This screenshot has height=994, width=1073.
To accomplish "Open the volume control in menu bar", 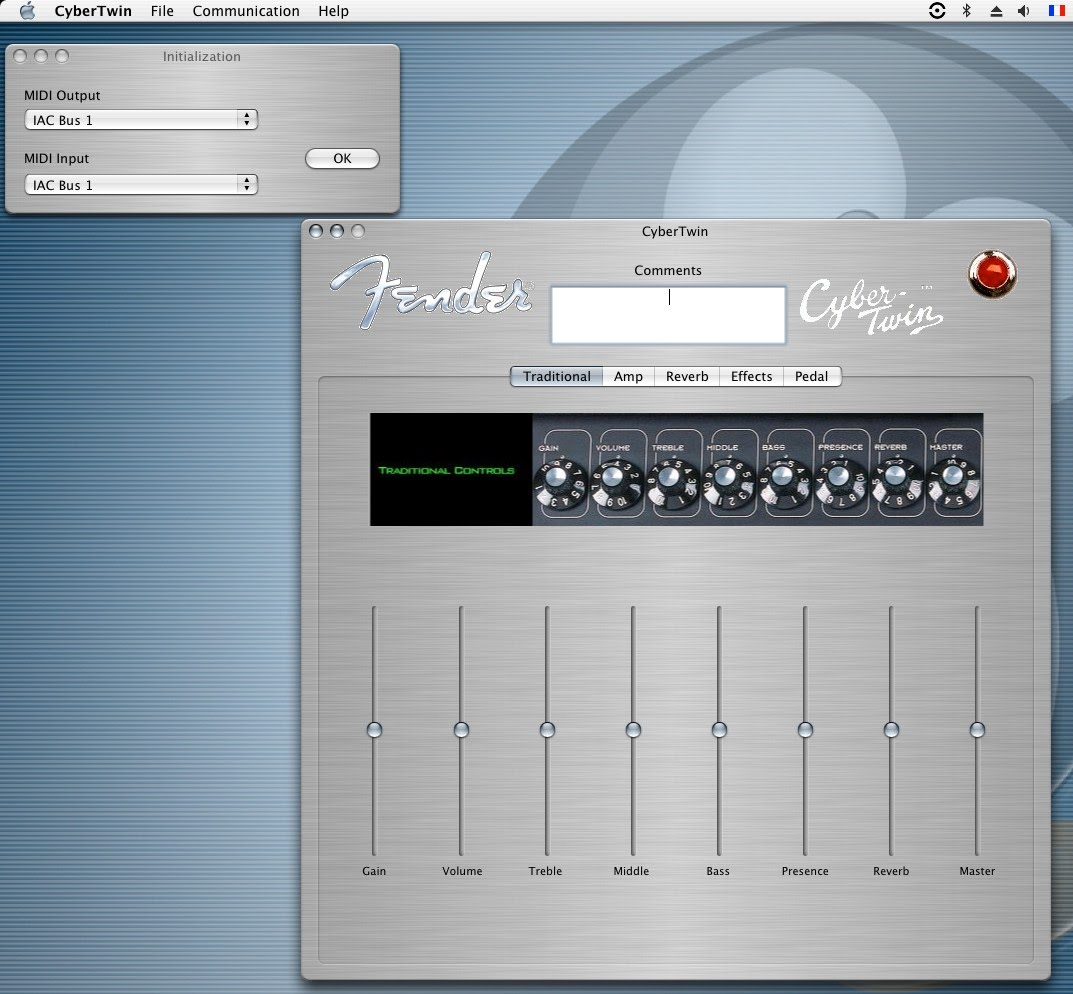I will pos(1024,11).
